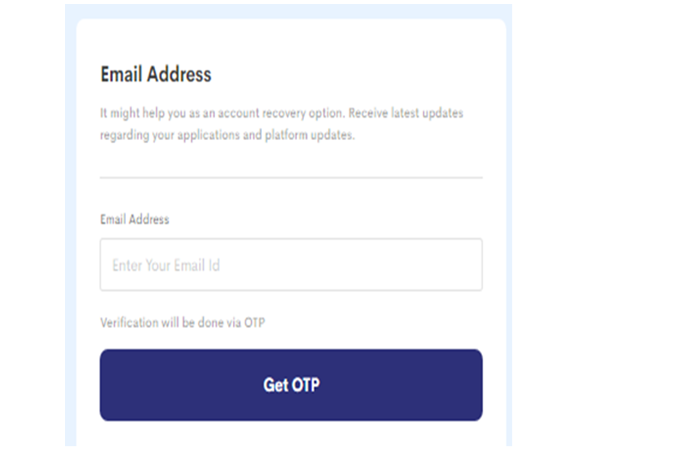
Task: Click the 'Verification will be done via OTP' note
Action: tap(183, 323)
